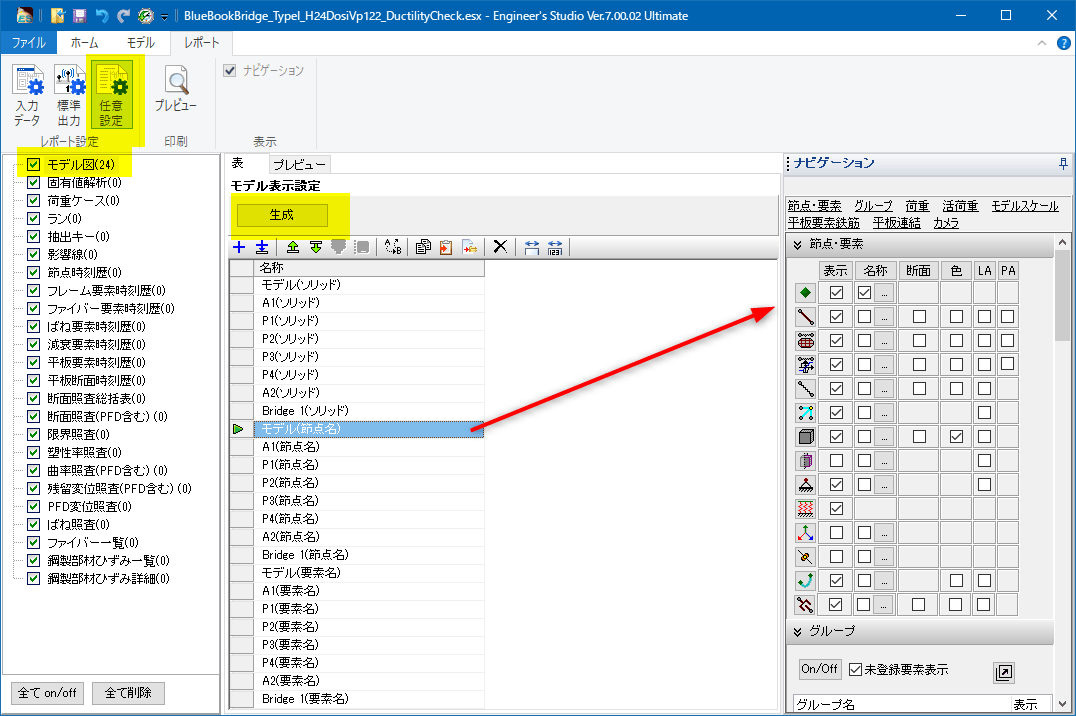
Task: Jump to the 平板要素鉄筋 navigation link
Action: coord(823,223)
